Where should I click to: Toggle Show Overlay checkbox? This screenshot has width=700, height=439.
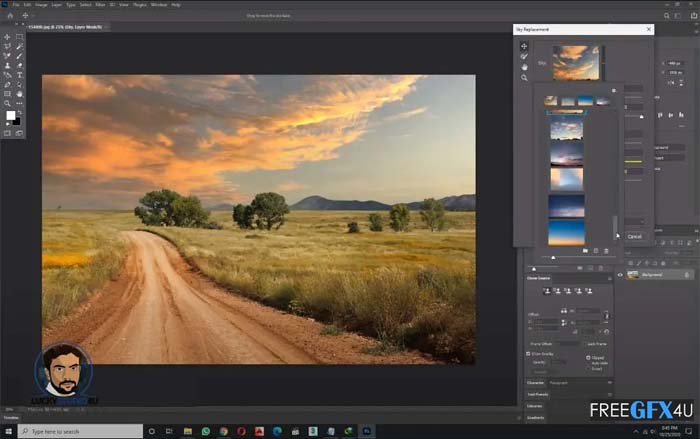tap(528, 354)
